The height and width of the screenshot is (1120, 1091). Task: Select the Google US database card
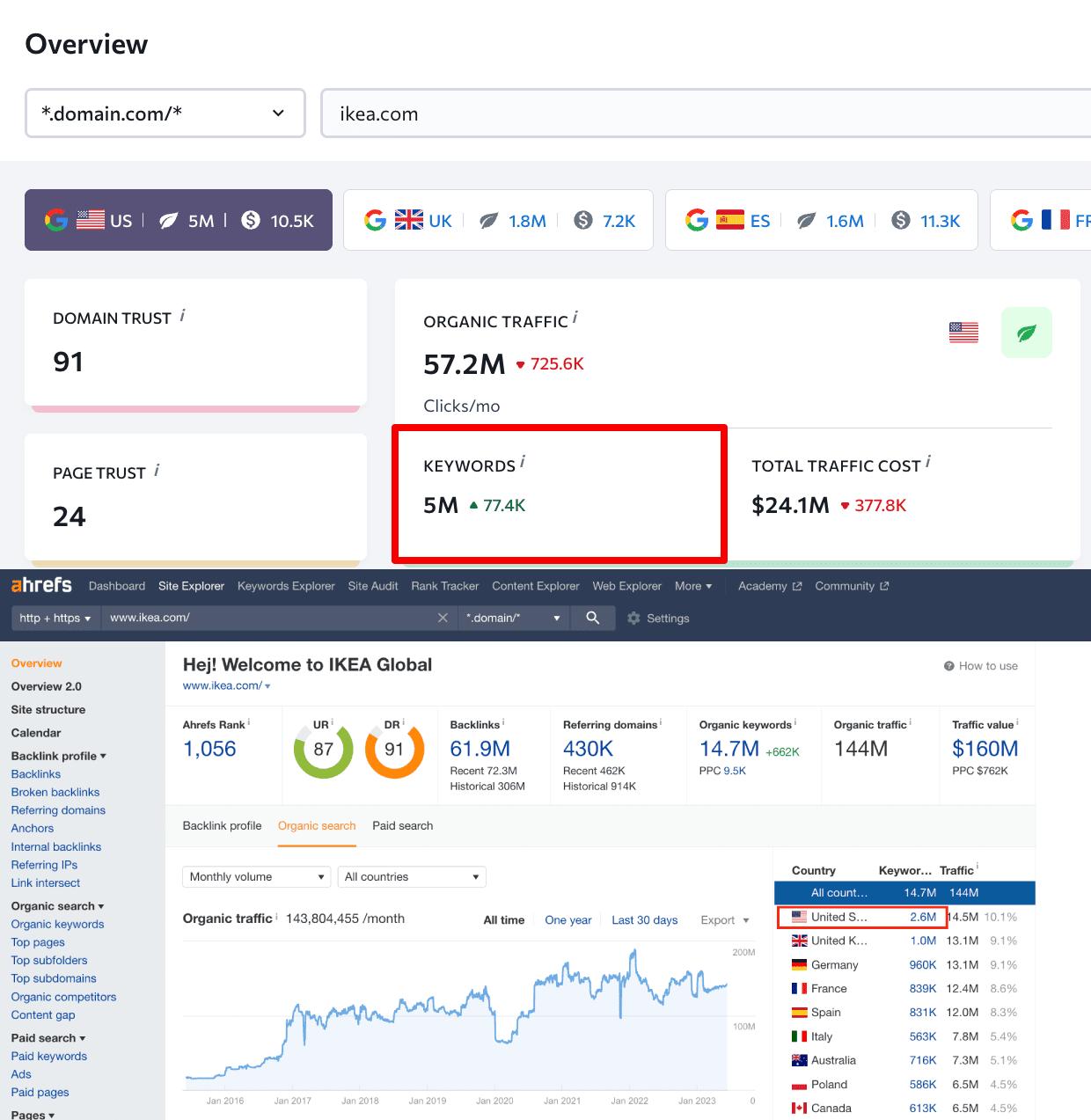click(x=179, y=220)
